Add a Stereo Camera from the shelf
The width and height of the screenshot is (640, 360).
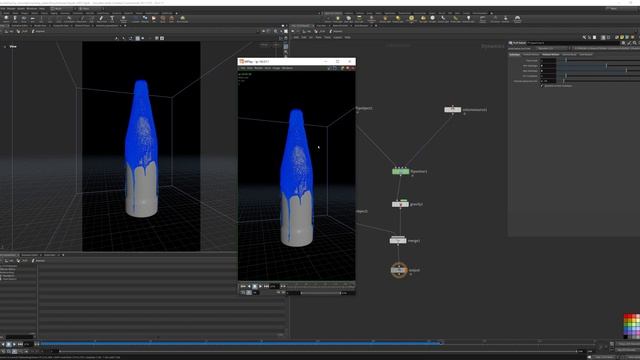click(x=482, y=18)
